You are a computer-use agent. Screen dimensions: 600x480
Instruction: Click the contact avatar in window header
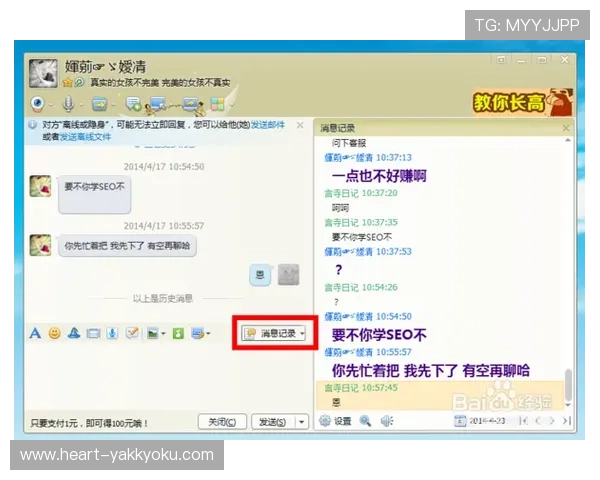[43, 73]
